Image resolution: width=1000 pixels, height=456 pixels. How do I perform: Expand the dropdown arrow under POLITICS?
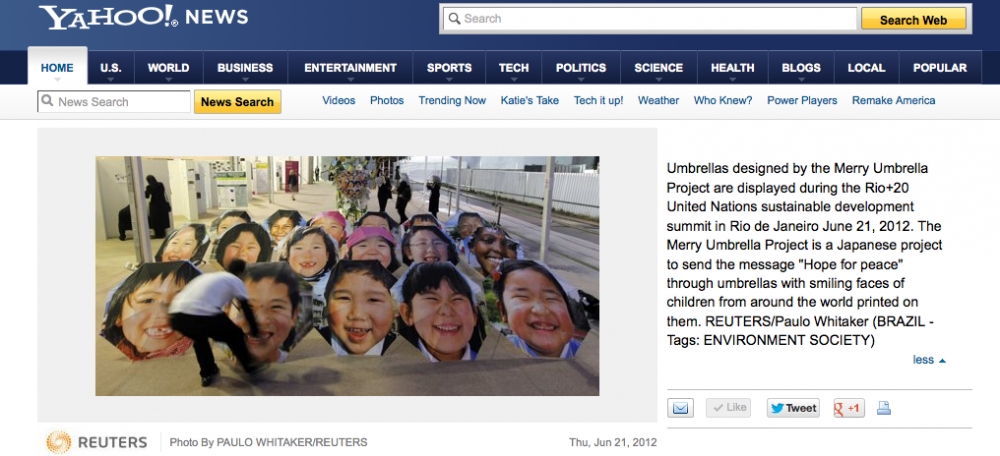(580, 80)
